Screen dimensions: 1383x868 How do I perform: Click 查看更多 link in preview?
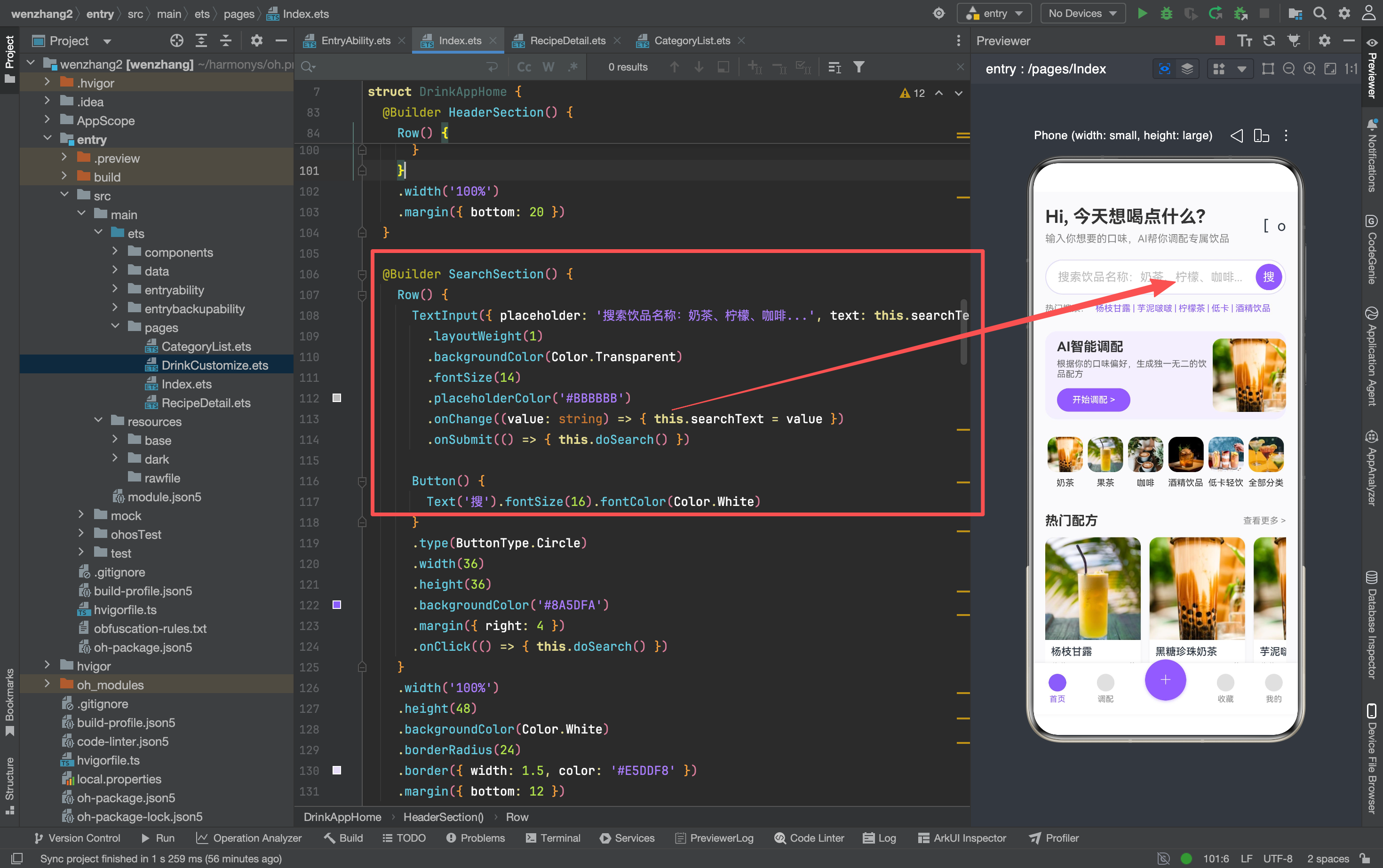(1264, 520)
